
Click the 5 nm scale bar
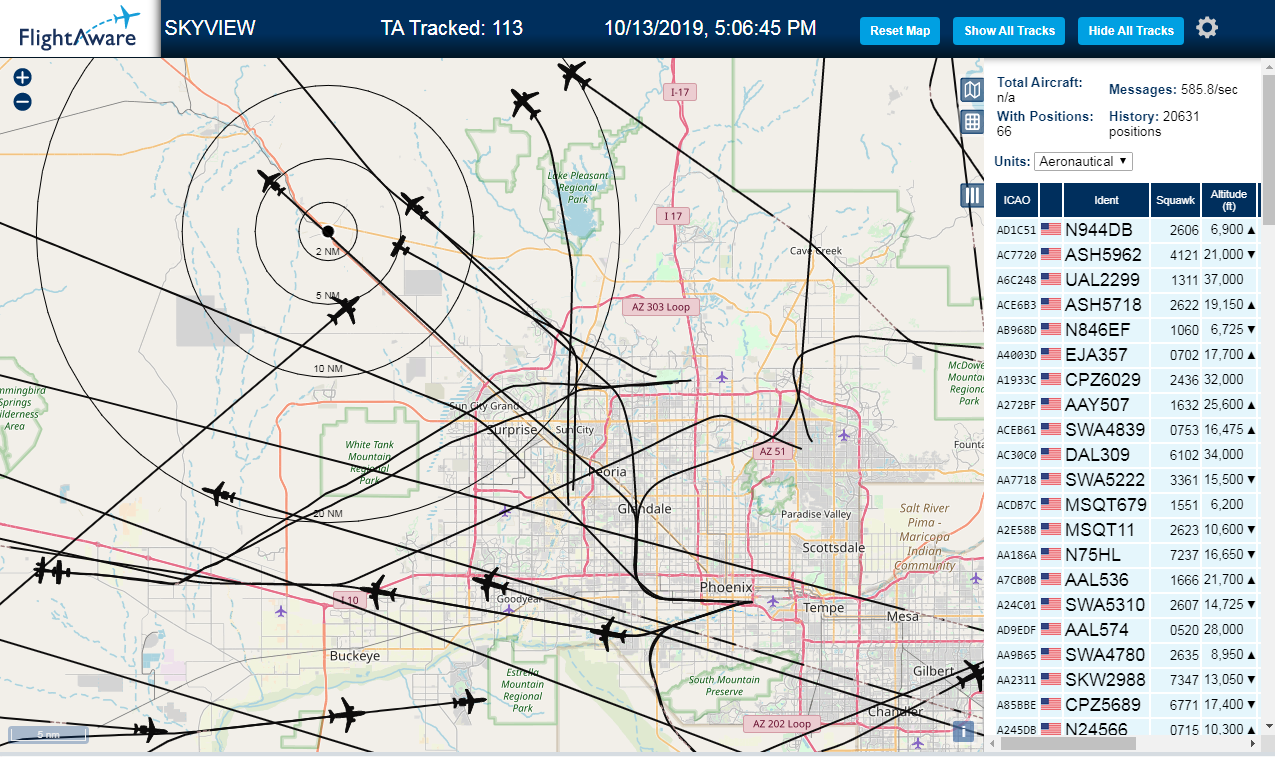coord(48,735)
